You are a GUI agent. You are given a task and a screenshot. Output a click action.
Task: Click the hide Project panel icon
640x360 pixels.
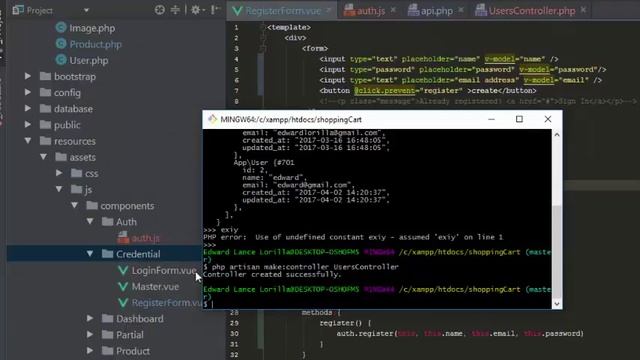click(x=215, y=10)
